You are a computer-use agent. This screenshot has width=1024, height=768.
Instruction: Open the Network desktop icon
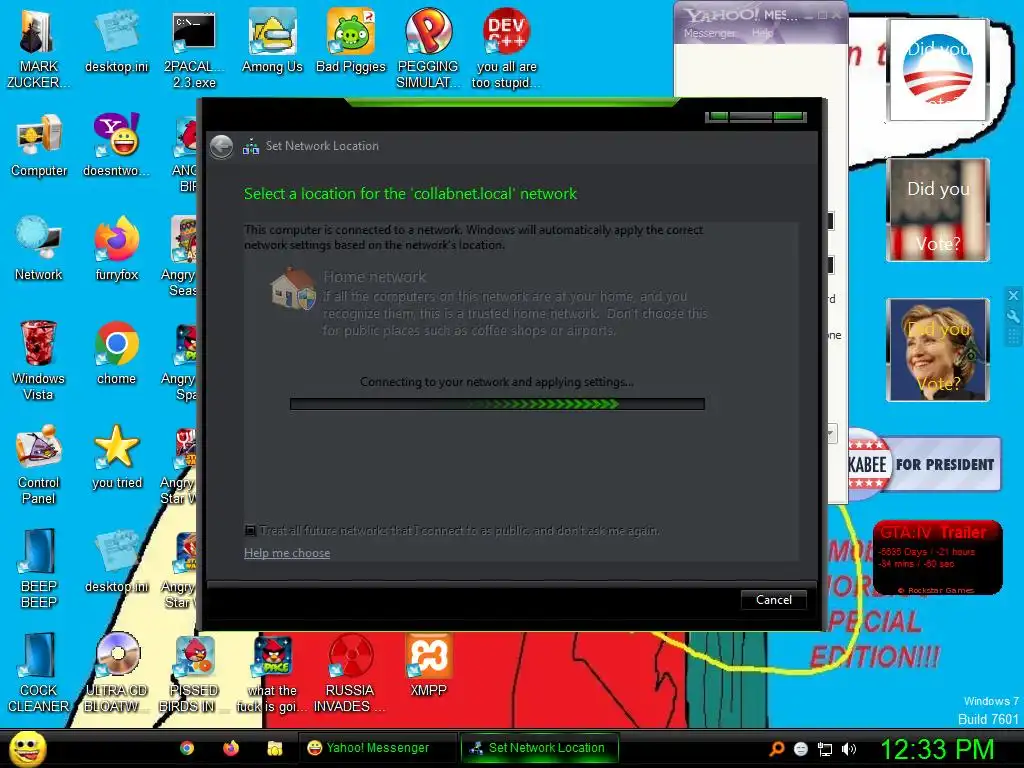(x=39, y=249)
